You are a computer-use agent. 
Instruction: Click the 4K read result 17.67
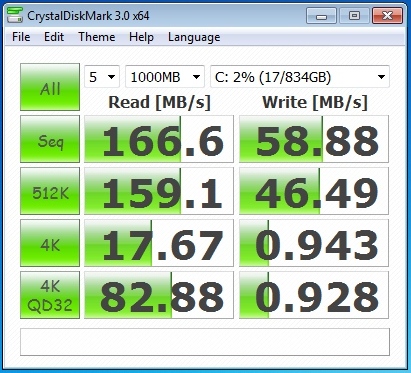(159, 243)
